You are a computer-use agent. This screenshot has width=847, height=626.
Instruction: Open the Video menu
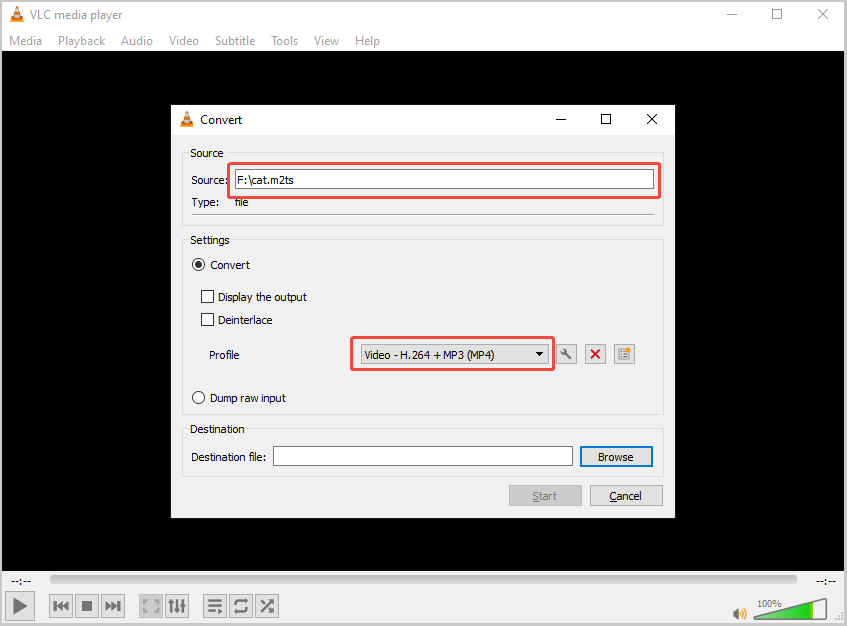[184, 41]
